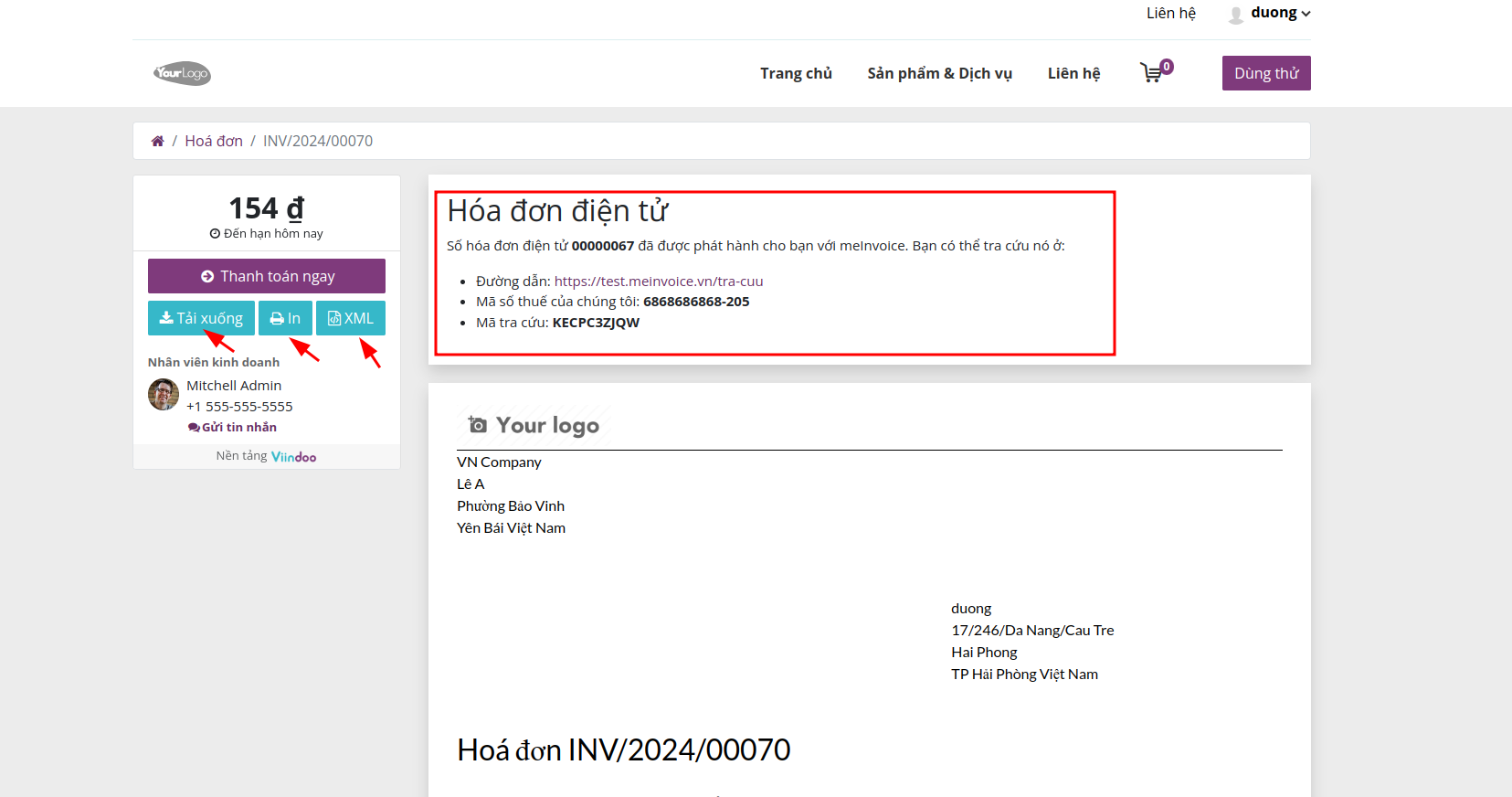Open the meinvoice tra-cuu lookup link
Screen dimensions: 1512x797
point(658,282)
